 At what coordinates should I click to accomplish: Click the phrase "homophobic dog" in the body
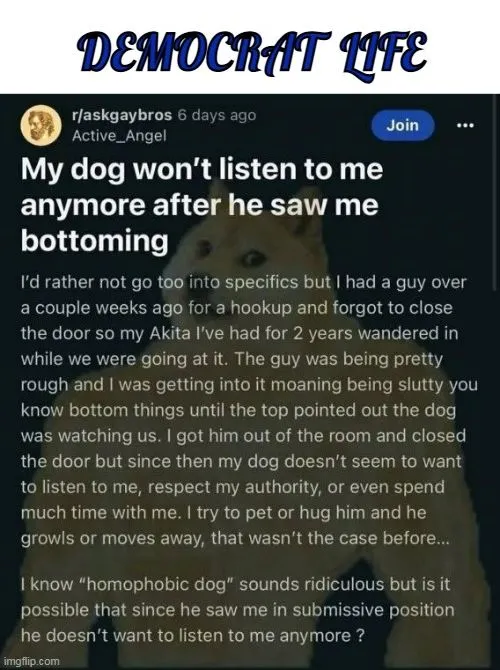[x=156, y=584]
